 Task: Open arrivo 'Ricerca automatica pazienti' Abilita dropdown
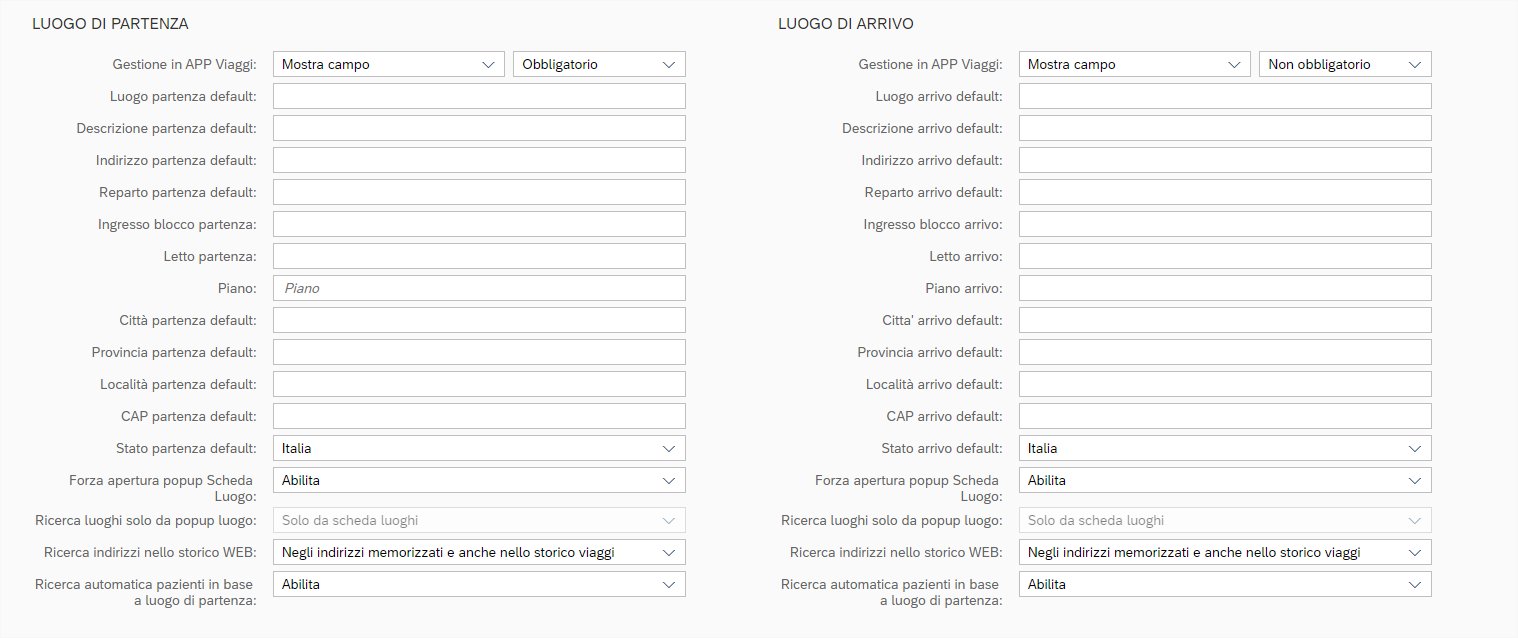point(1225,585)
